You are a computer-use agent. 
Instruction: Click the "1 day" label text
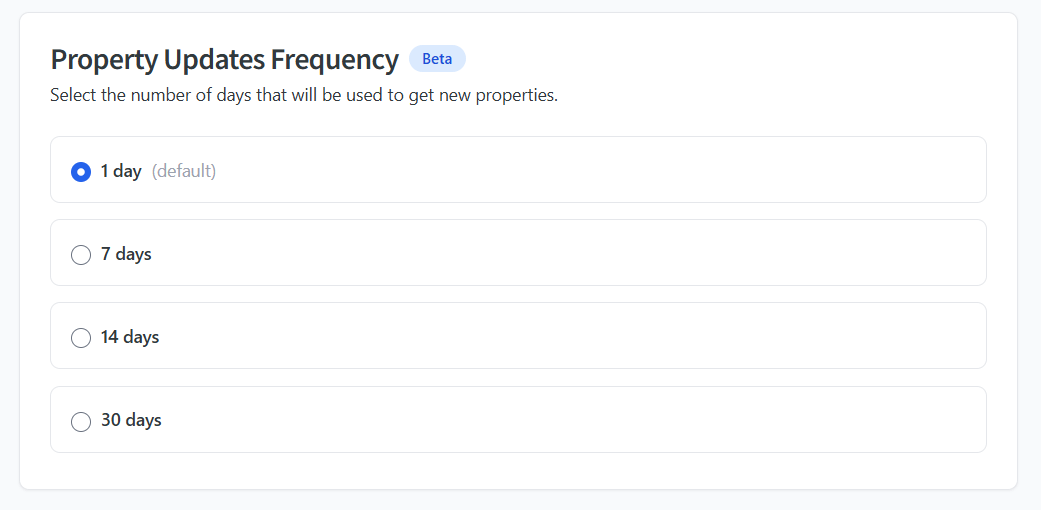coord(121,171)
